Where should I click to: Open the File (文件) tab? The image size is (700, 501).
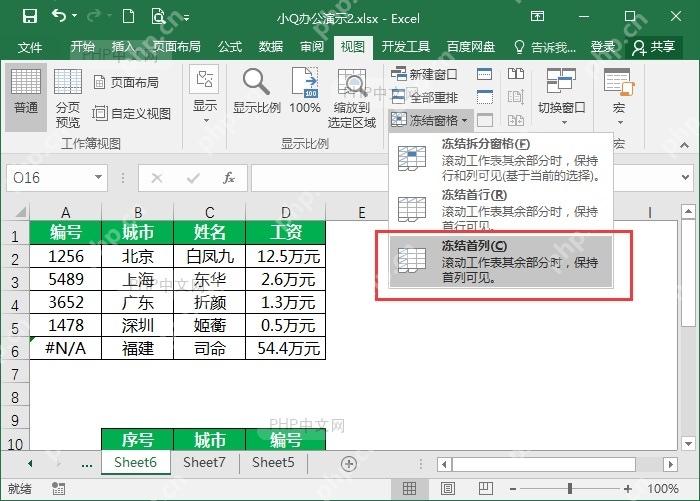pyautogui.click(x=30, y=47)
